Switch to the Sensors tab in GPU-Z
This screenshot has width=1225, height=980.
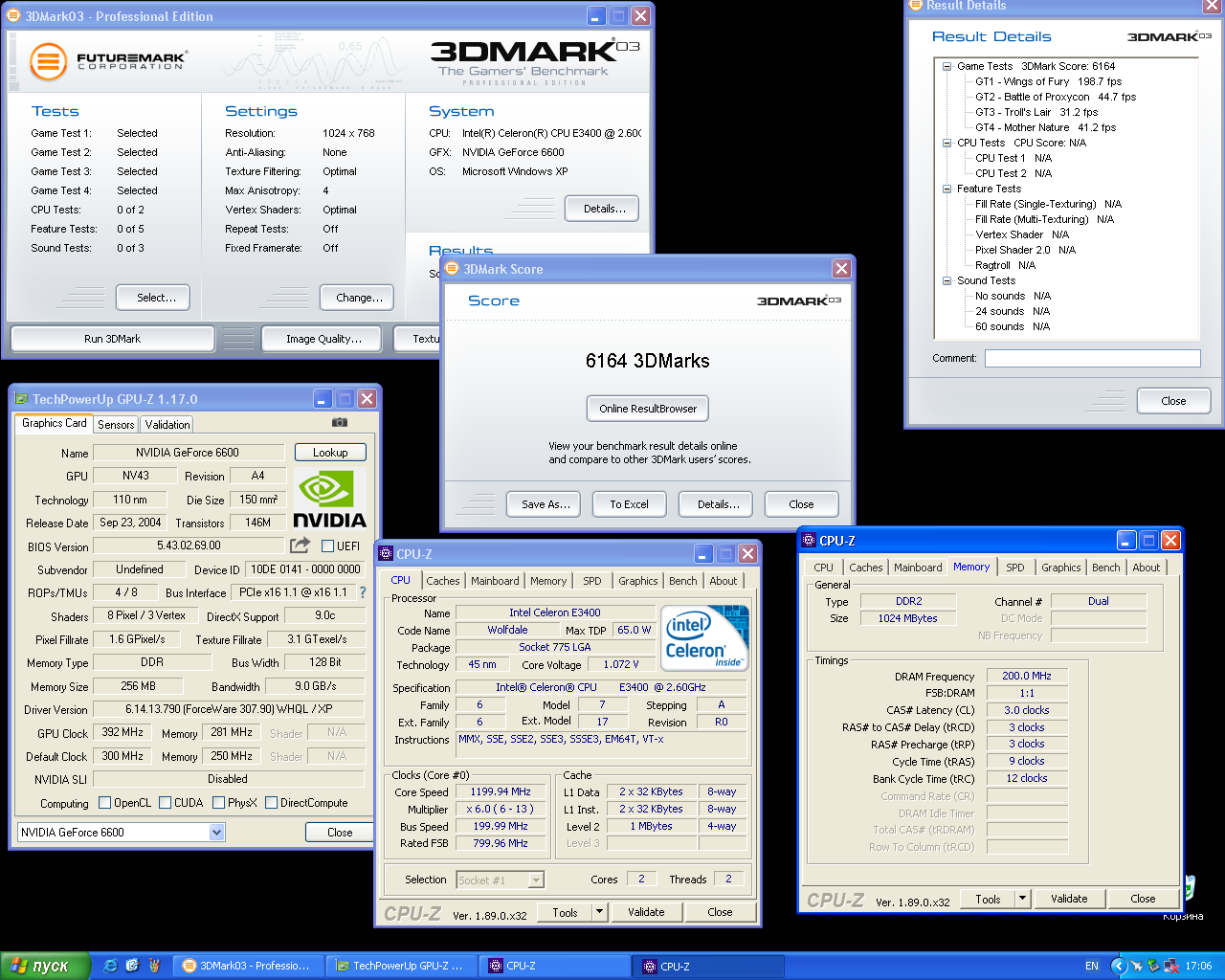[116, 425]
